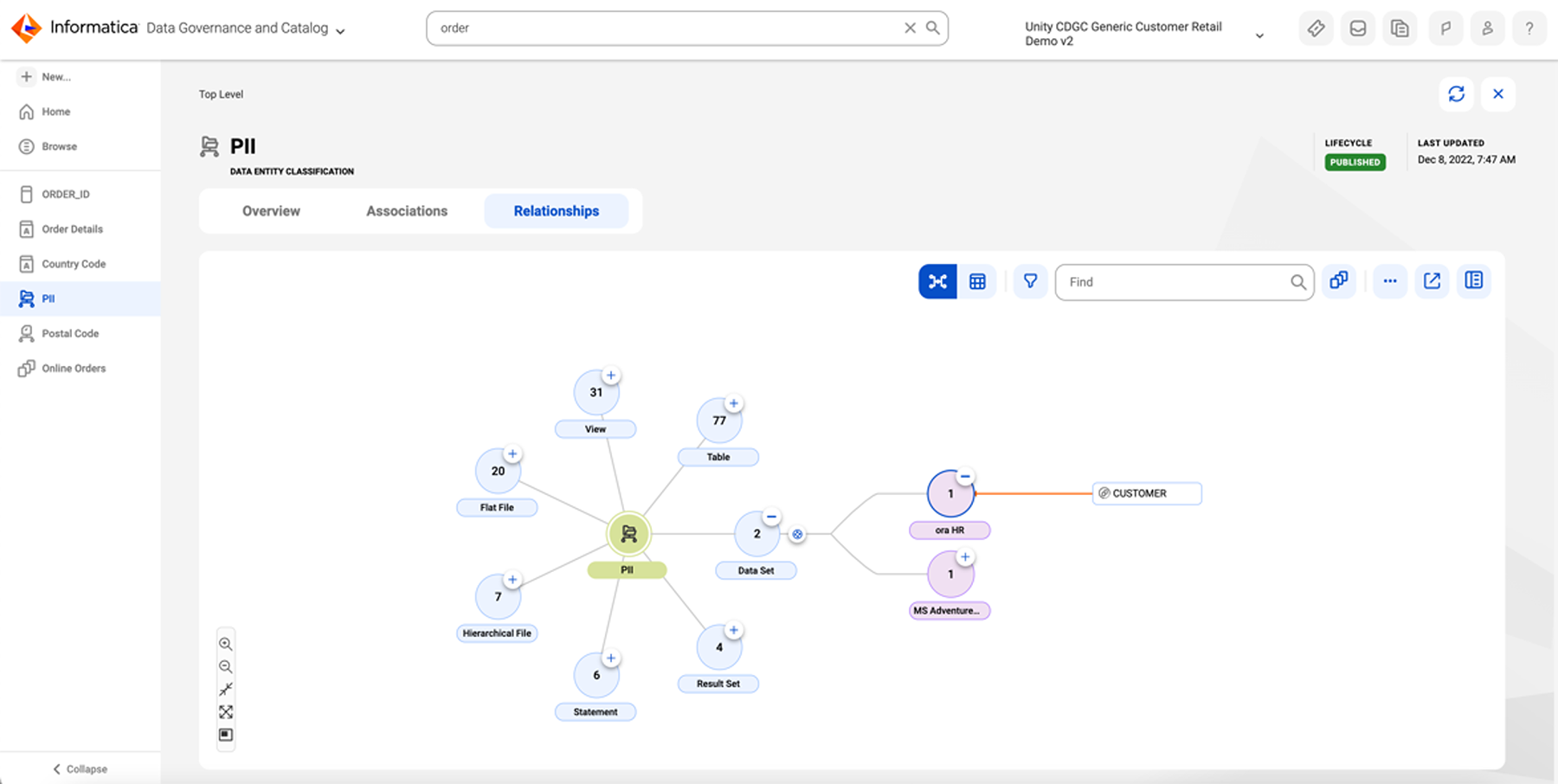Expand the Table node with 77 items

[x=733, y=404]
